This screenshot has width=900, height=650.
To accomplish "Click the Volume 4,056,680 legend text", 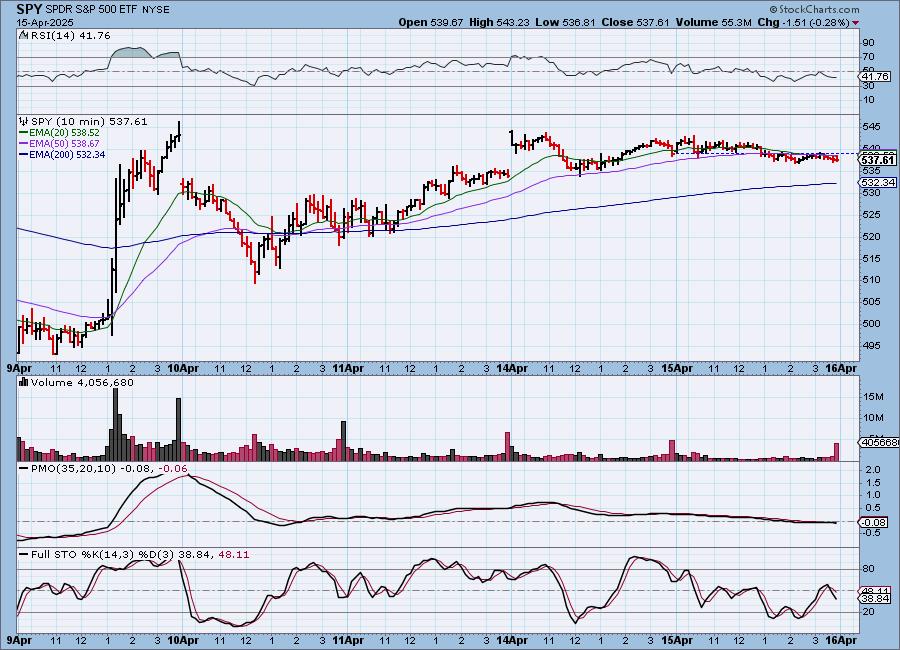I will tap(82, 382).
